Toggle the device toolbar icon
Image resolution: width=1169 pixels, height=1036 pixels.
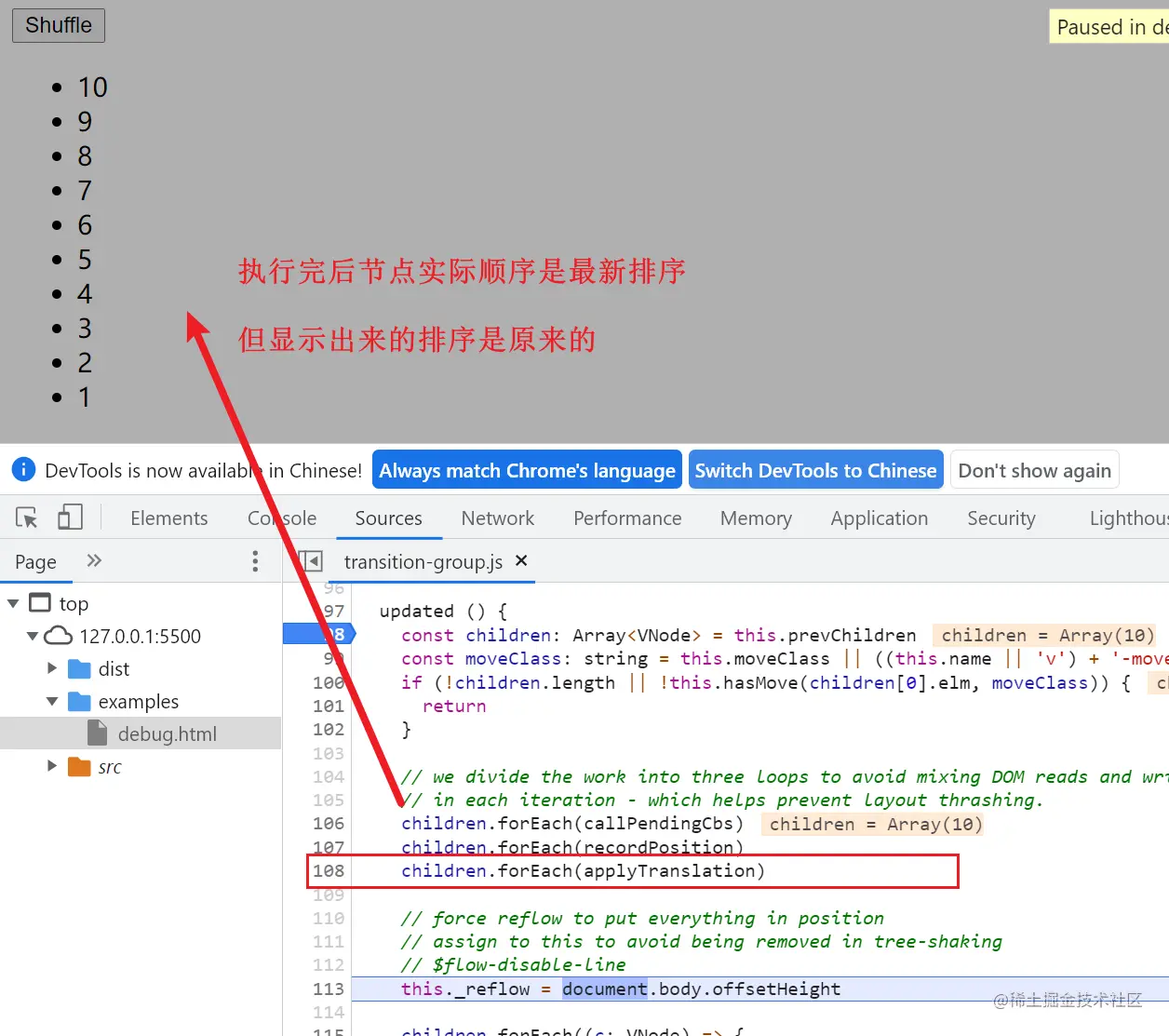tap(70, 518)
